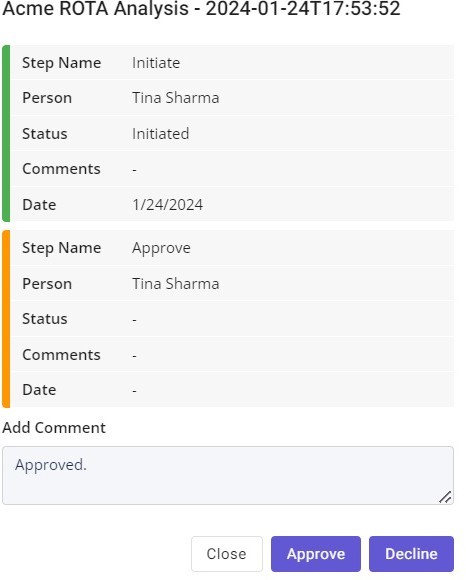The image size is (466, 580).
Task: Click the Comments row of the Initiate step
Action: point(232,169)
